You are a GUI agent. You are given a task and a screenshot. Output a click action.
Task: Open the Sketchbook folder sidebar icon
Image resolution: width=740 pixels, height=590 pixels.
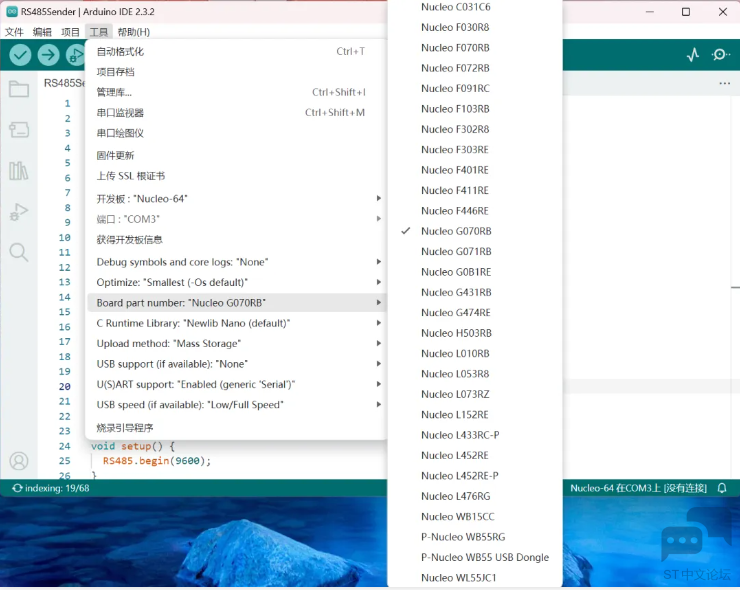click(19, 89)
